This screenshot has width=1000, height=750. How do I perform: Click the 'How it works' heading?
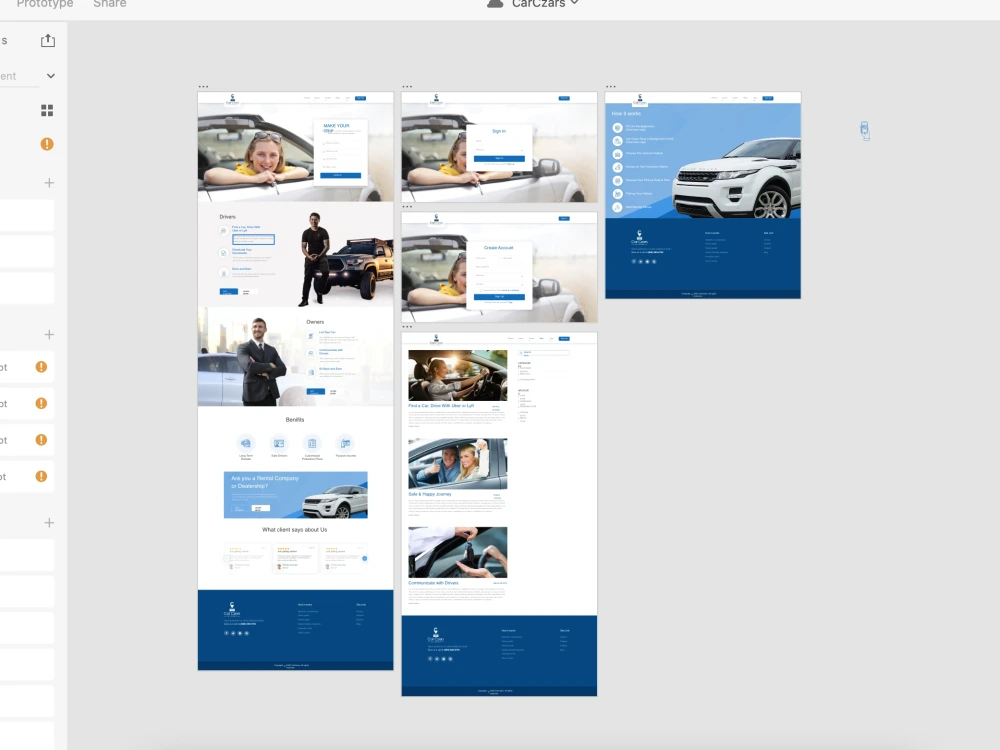(x=626, y=114)
